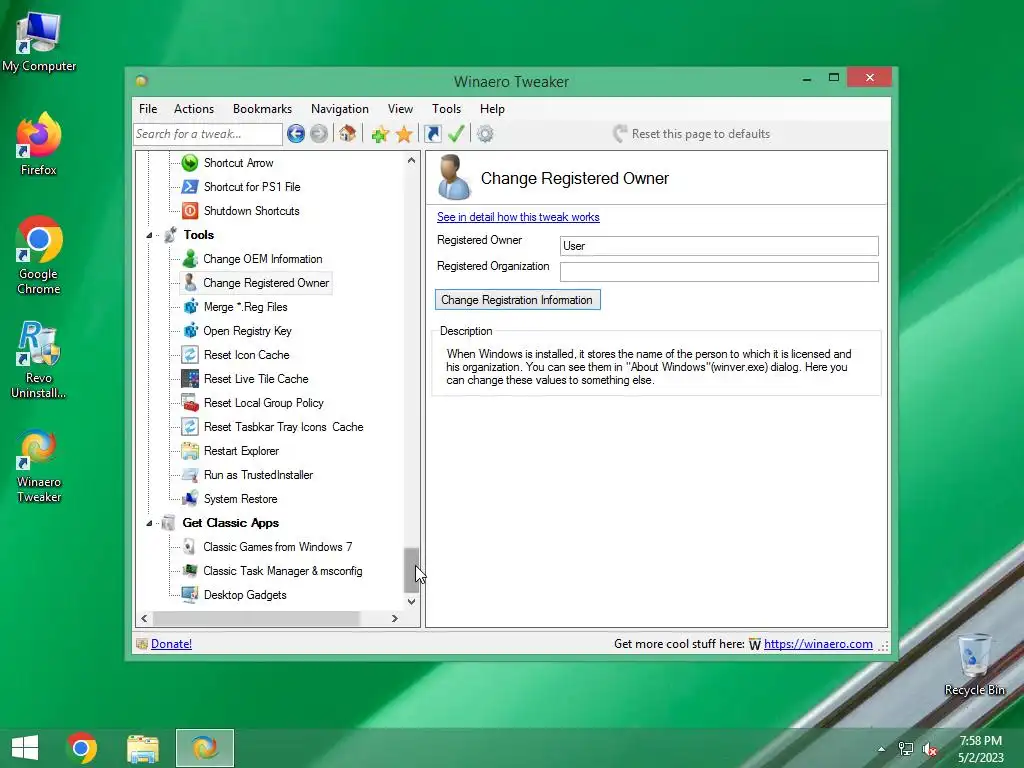Click the Recycle Bin desktop icon
Screen dimensions: 1024x768
pyautogui.click(x=974, y=664)
